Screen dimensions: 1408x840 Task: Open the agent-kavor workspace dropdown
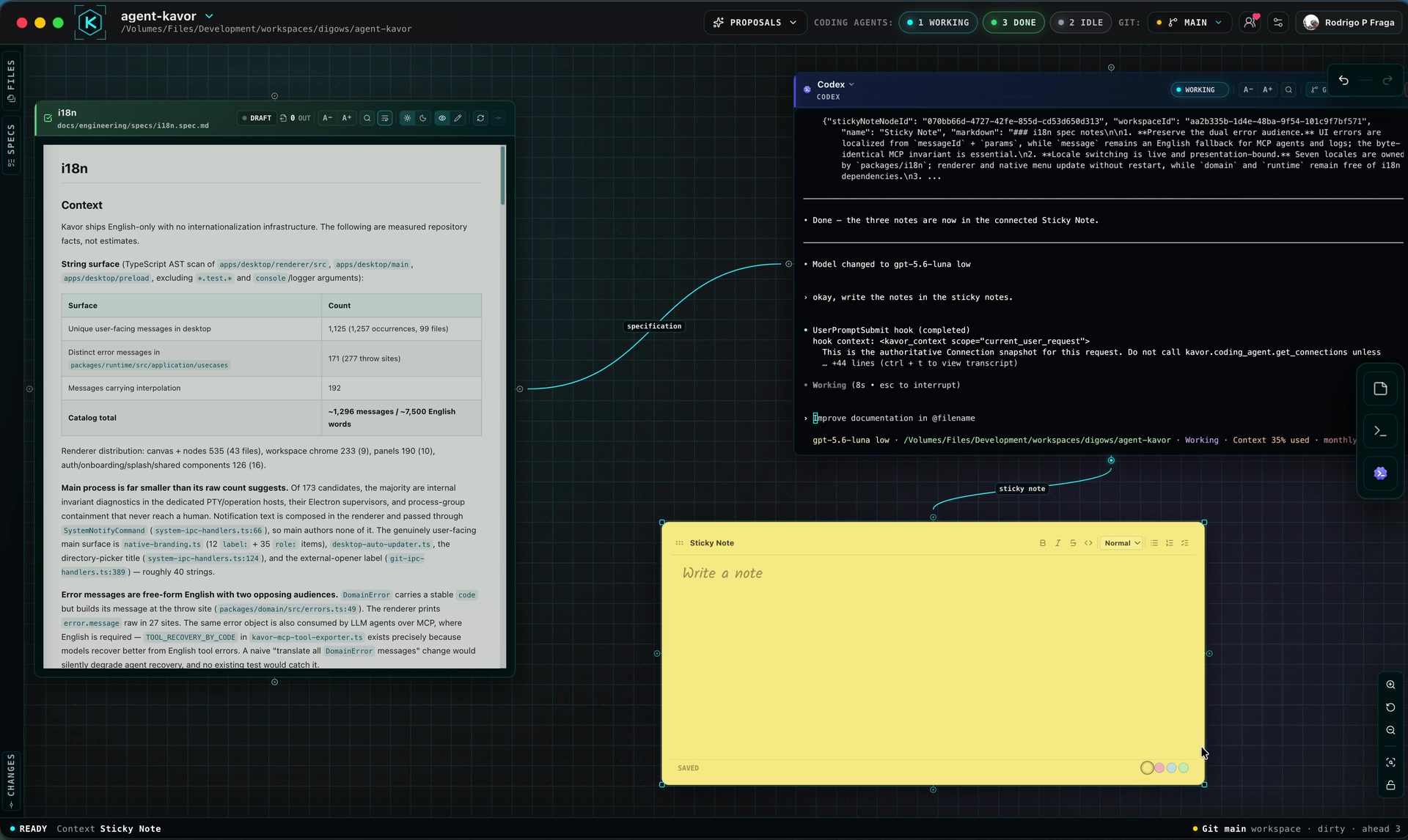tap(209, 16)
